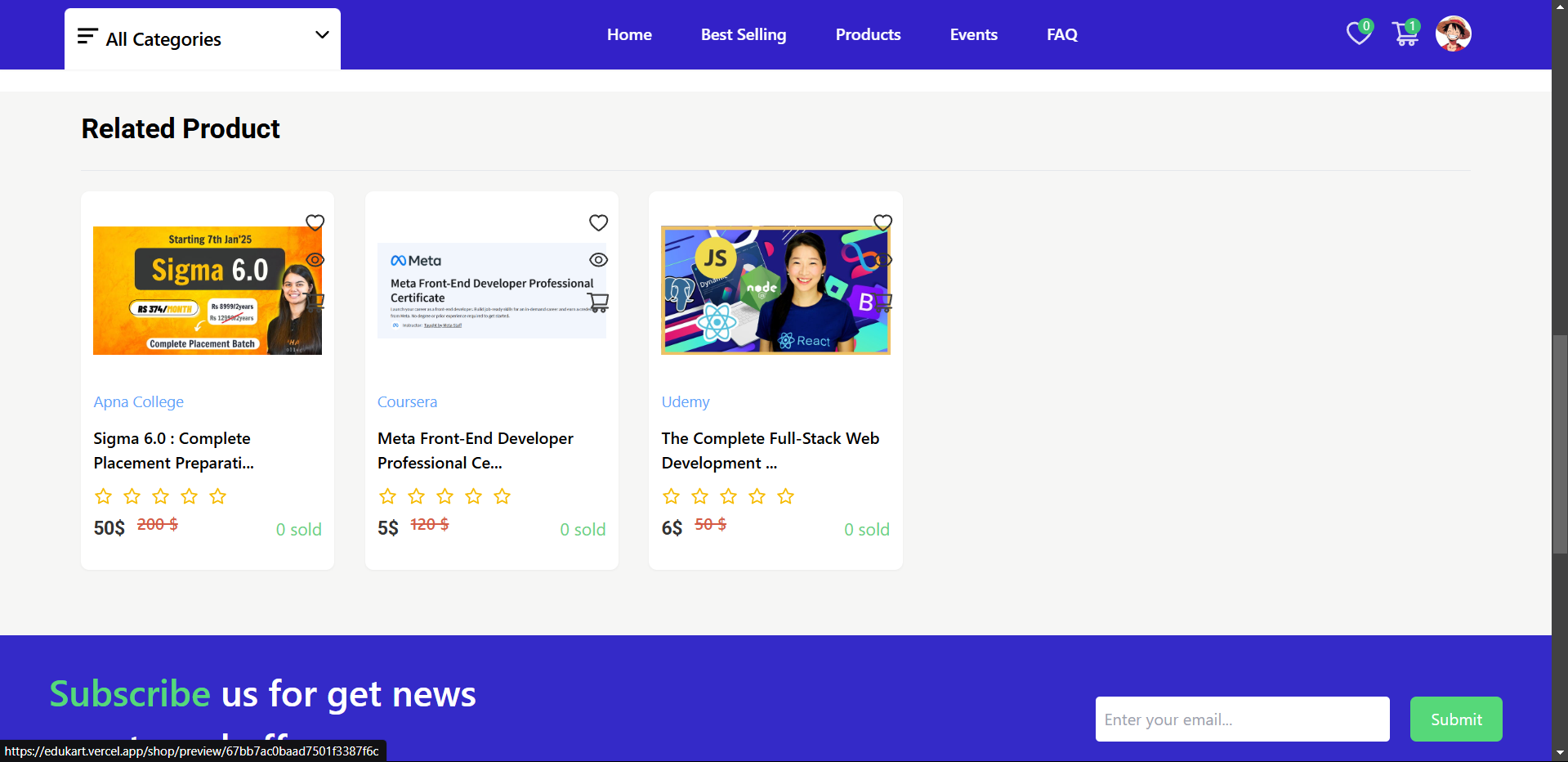
Task: Add Sigma 6.0 course to cart
Action: (x=315, y=302)
